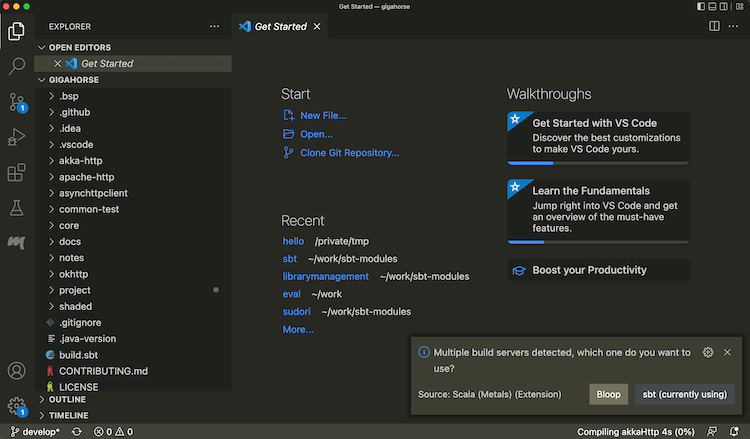Open the CONTRIBUTING.md file

pyautogui.click(x=132, y=371)
